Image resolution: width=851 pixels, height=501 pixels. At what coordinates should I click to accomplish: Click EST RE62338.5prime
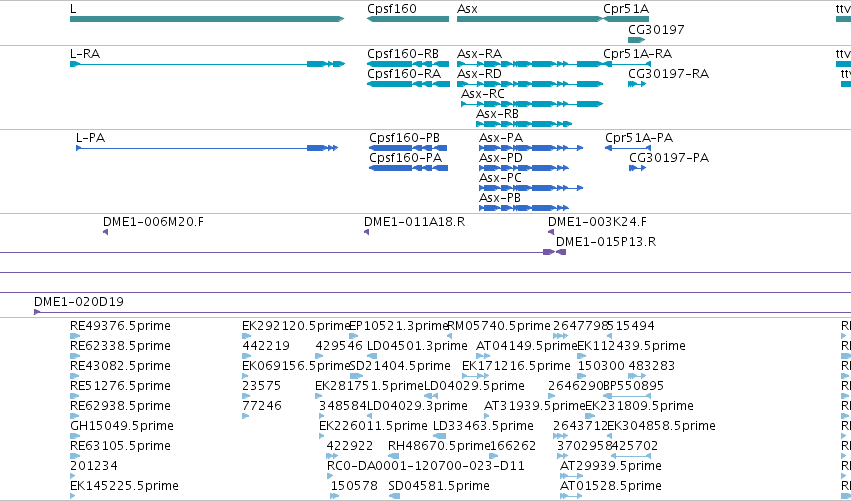pyautogui.click(x=75, y=356)
